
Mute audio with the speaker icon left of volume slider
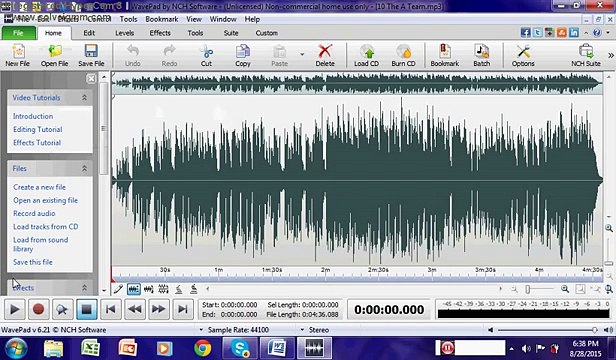pos(490,330)
